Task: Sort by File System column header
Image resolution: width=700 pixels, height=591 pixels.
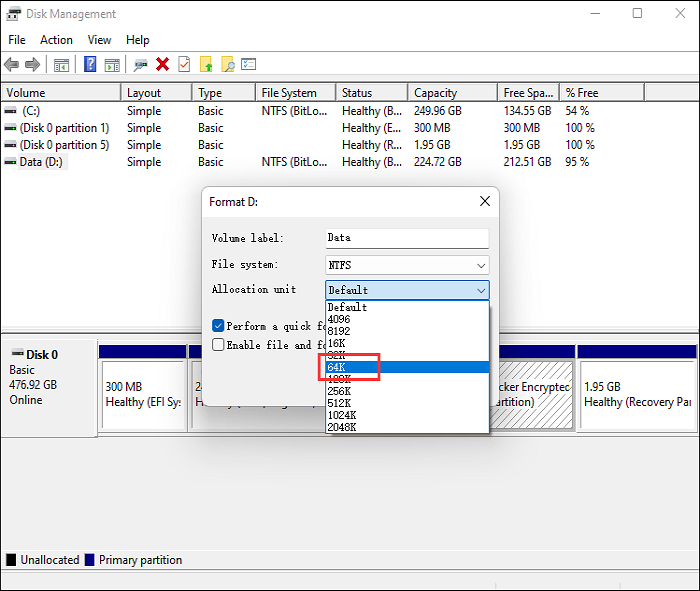Action: [x=296, y=92]
